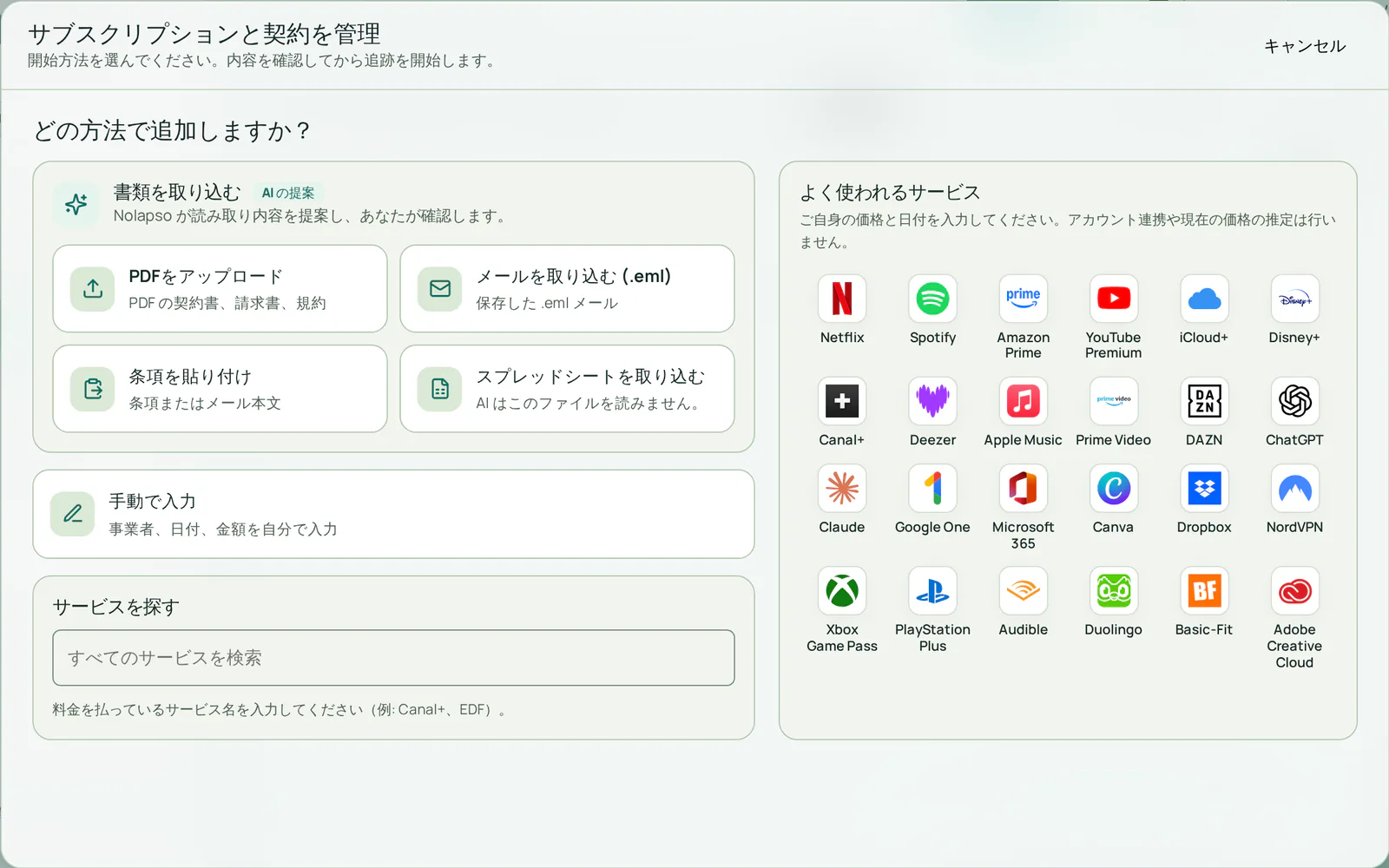Choose the Audible service icon
The width and height of the screenshot is (1389, 868).
tap(1023, 591)
